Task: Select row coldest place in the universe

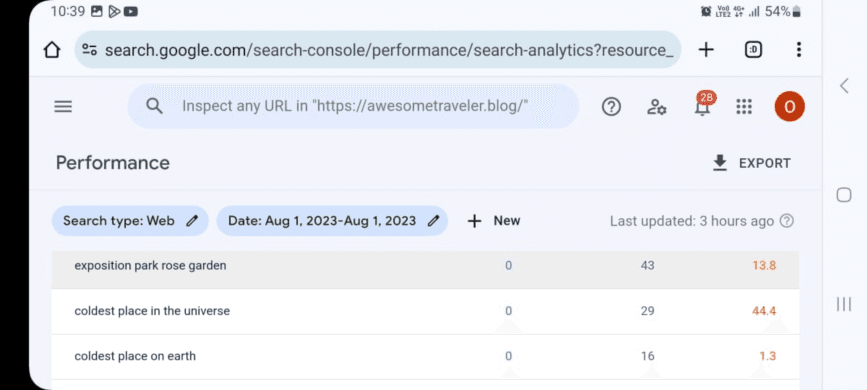Action: 425,311
